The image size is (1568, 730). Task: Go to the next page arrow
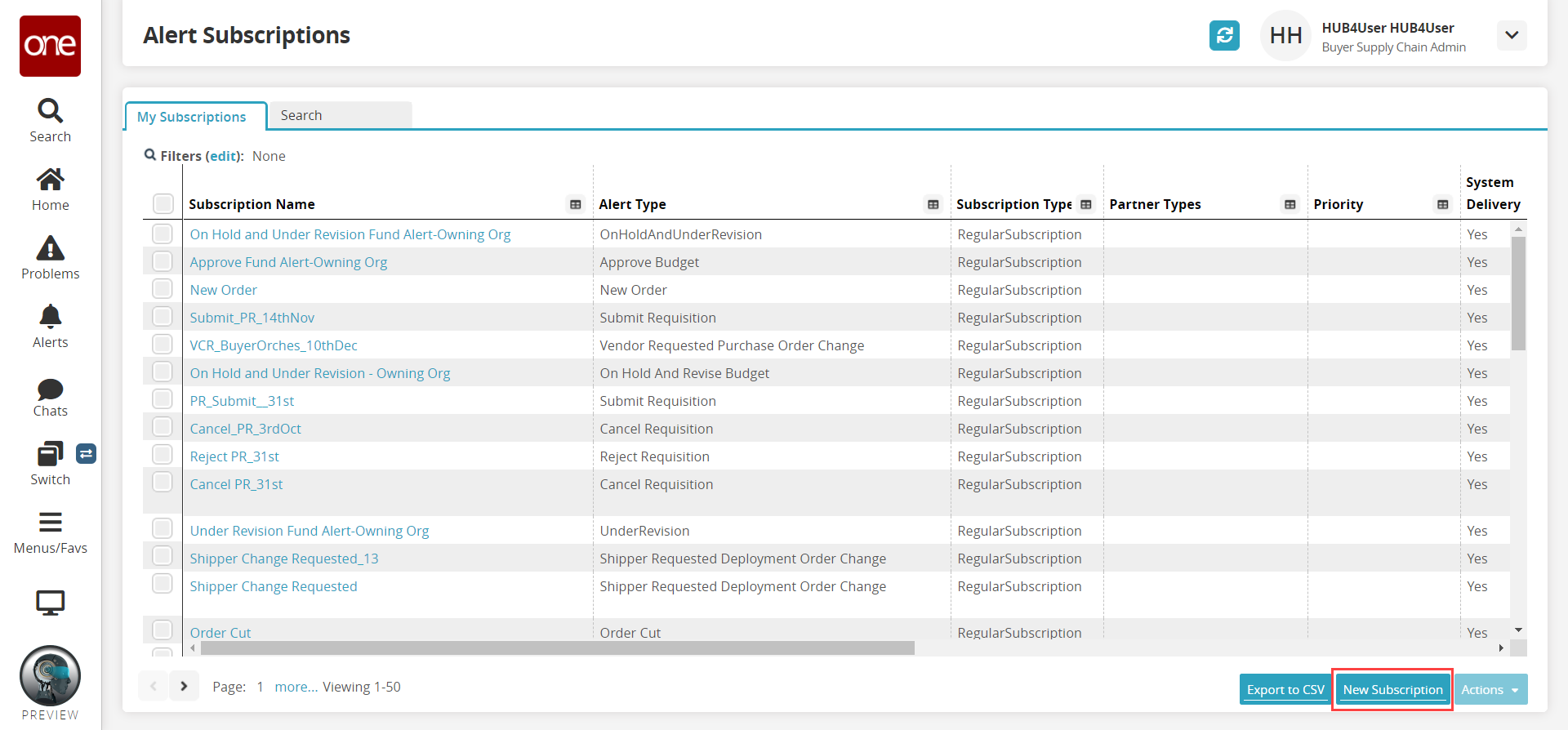[184, 687]
